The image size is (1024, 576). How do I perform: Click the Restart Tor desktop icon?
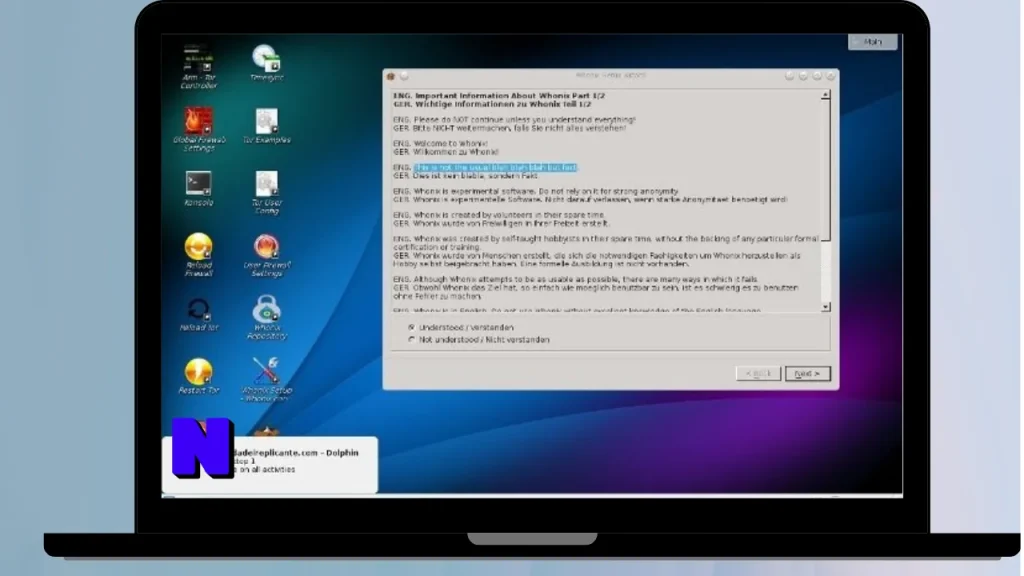point(199,376)
